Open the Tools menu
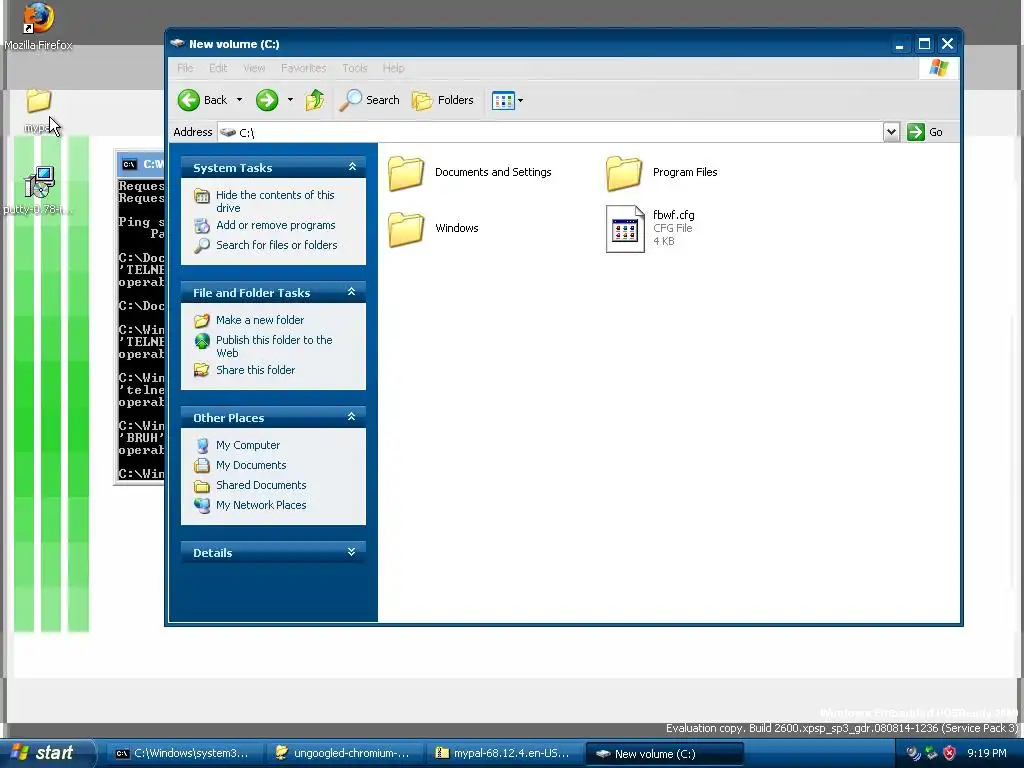 355,68
